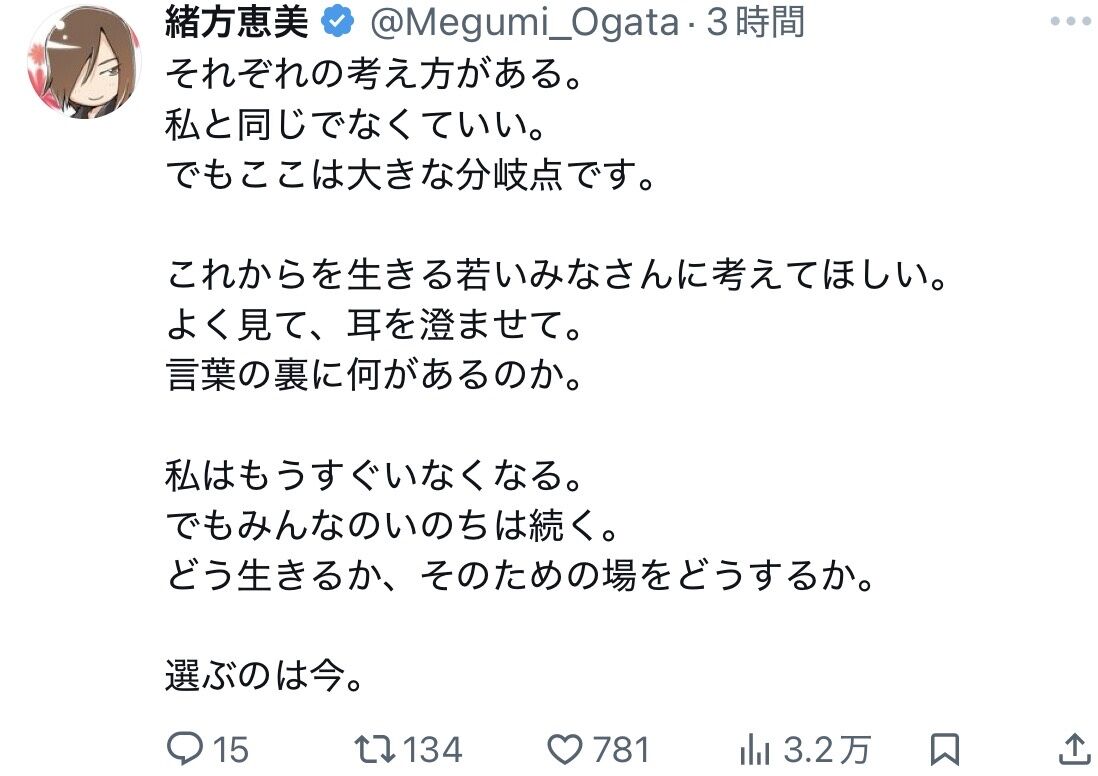
Task: Open the reply speech bubble icon
Action: (x=184, y=749)
